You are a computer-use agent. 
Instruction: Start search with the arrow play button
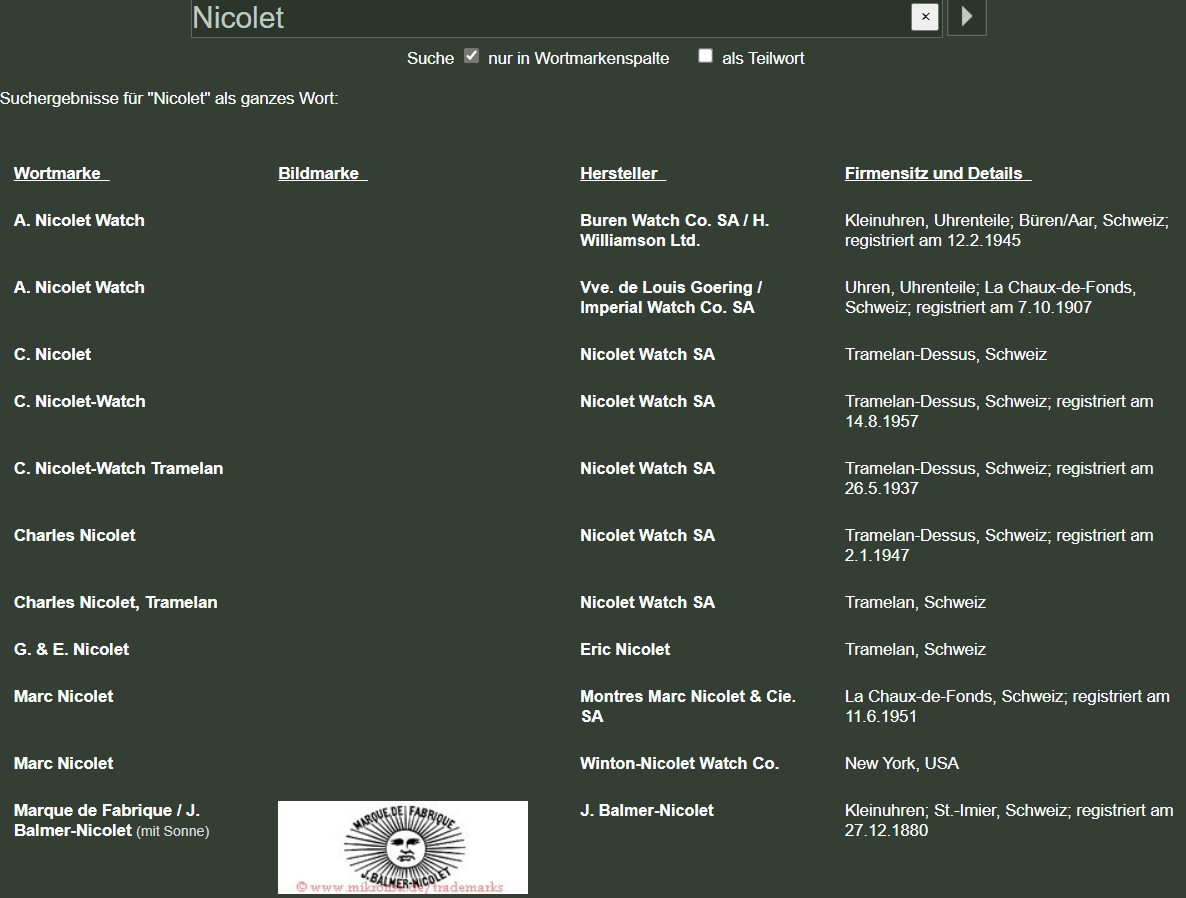(967, 17)
